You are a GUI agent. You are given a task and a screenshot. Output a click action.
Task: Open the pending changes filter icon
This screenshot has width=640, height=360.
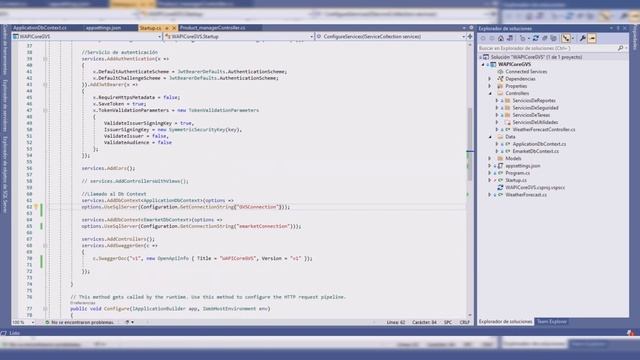click(522, 38)
